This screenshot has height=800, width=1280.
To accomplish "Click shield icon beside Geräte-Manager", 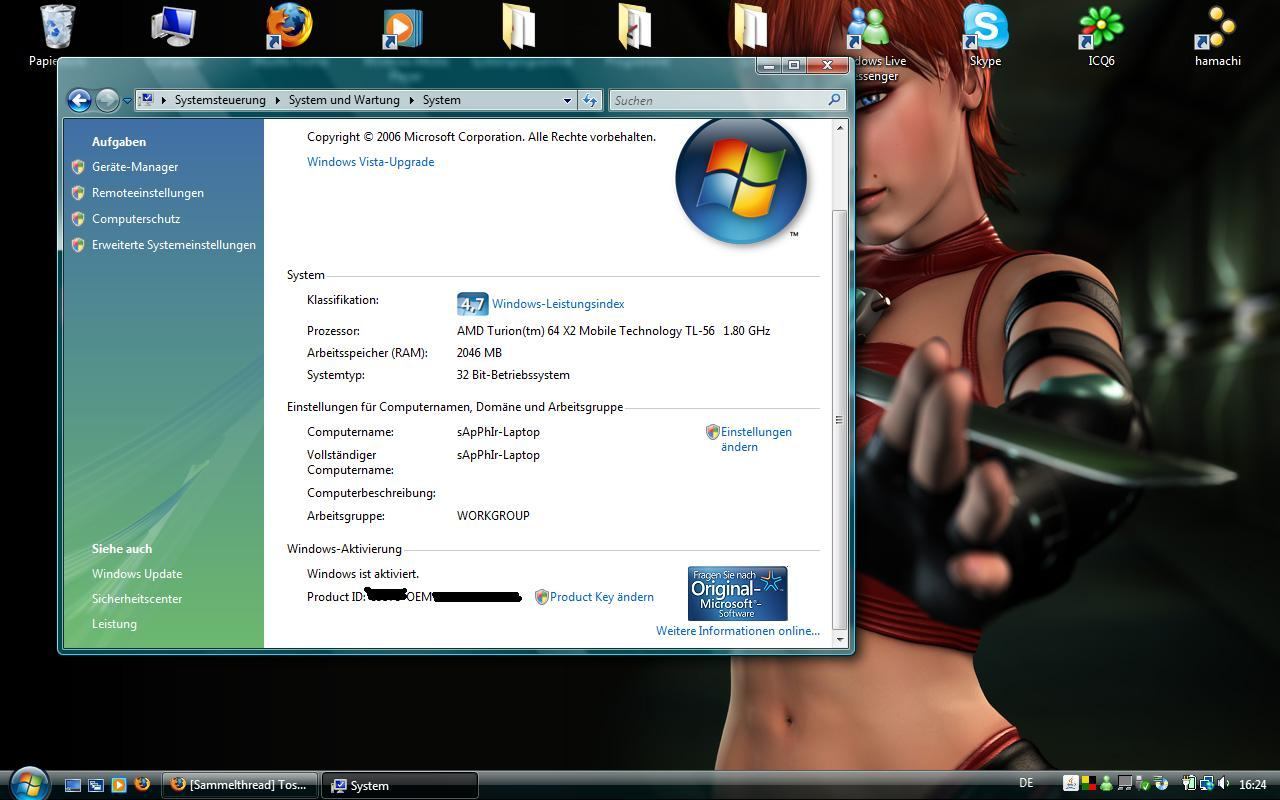I will coord(78,167).
